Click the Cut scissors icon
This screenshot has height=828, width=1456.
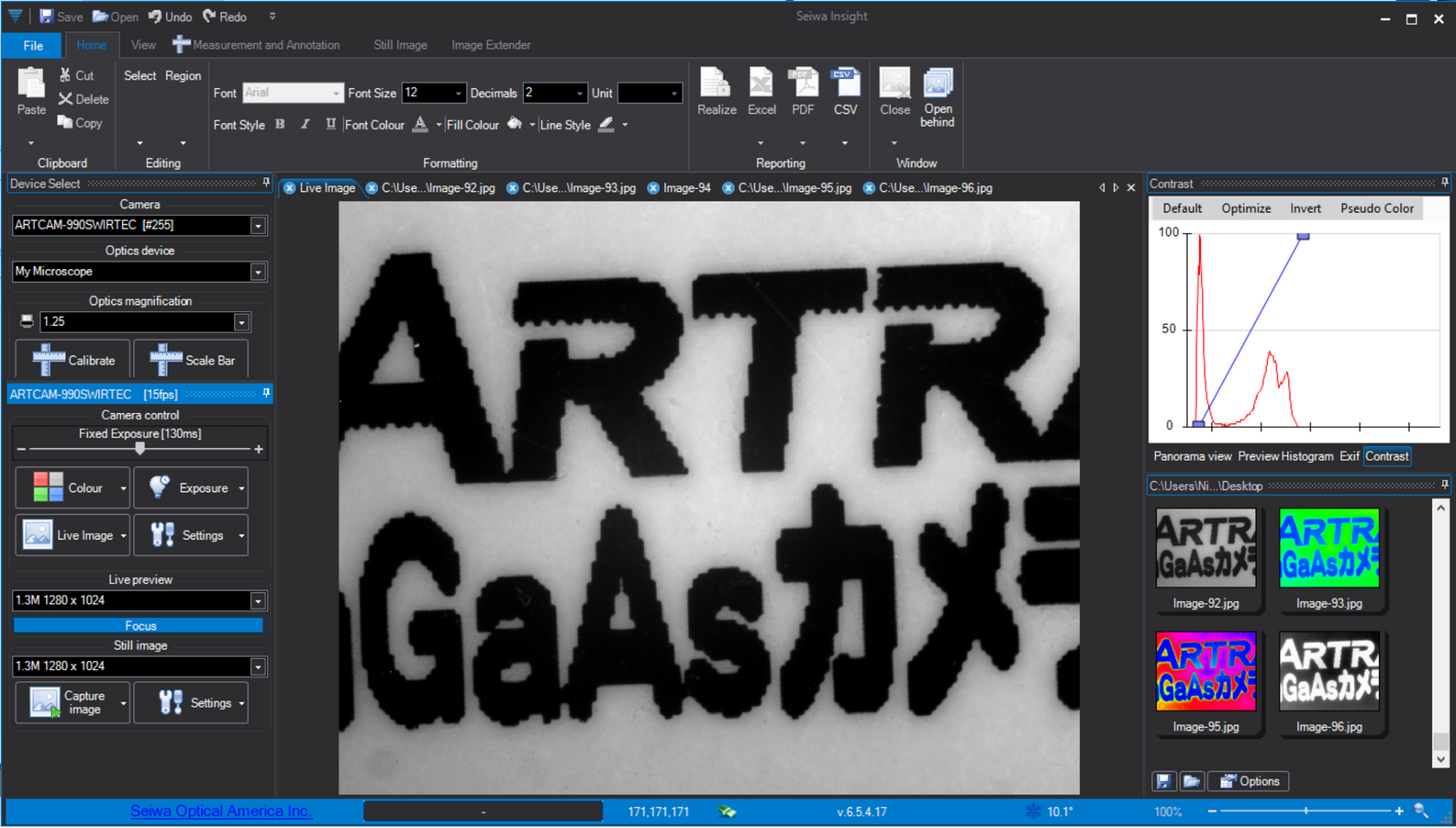(x=65, y=75)
